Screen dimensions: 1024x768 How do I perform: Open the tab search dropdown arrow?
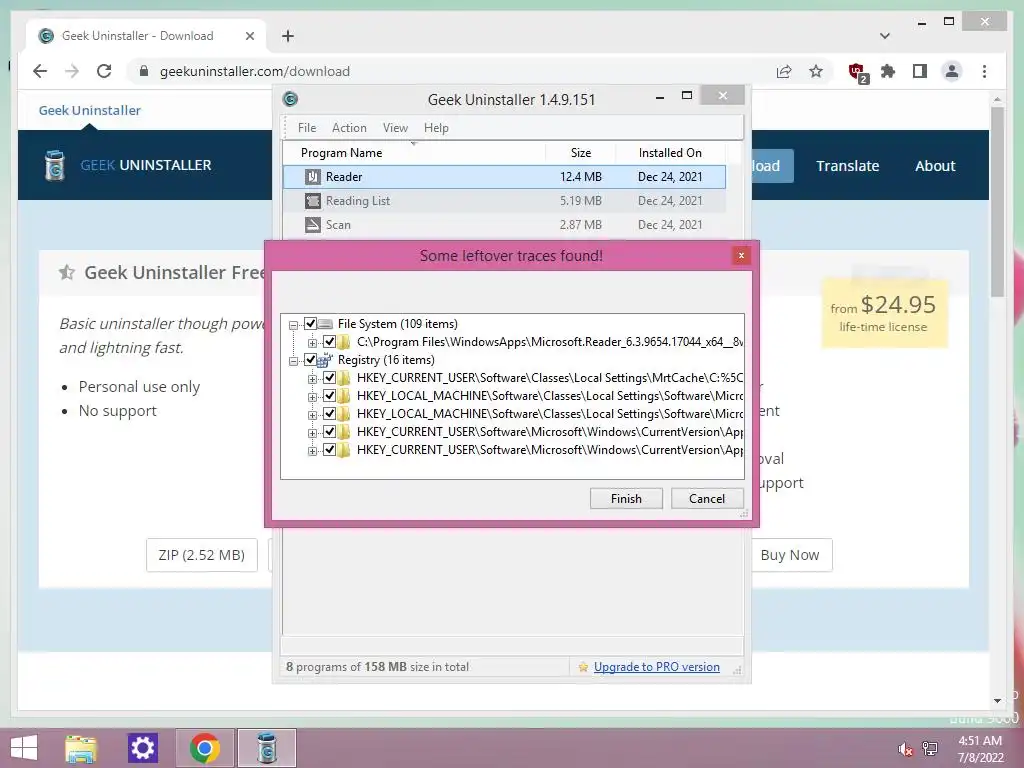[x=884, y=36]
